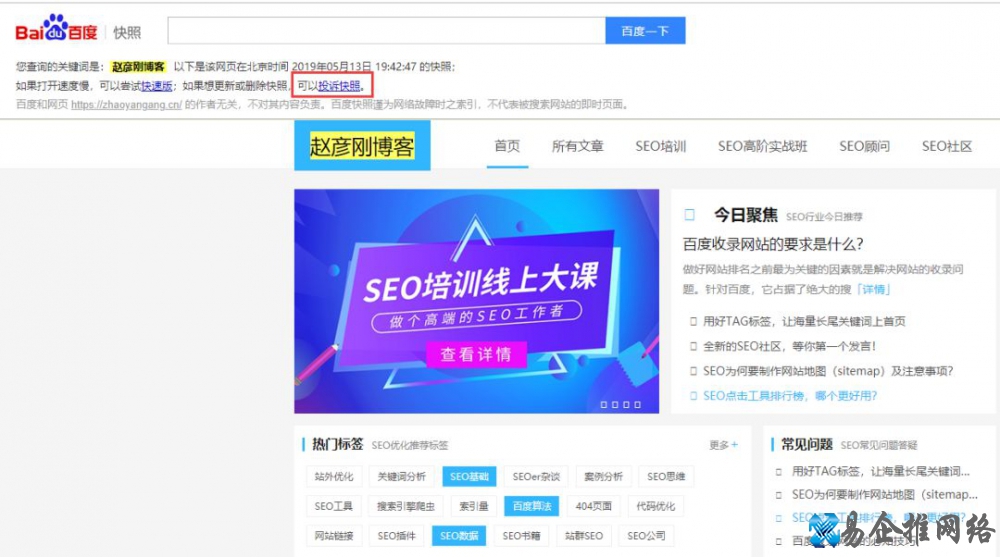Select the SEO基础 tag
This screenshot has height=557, width=1000.
pos(469,477)
